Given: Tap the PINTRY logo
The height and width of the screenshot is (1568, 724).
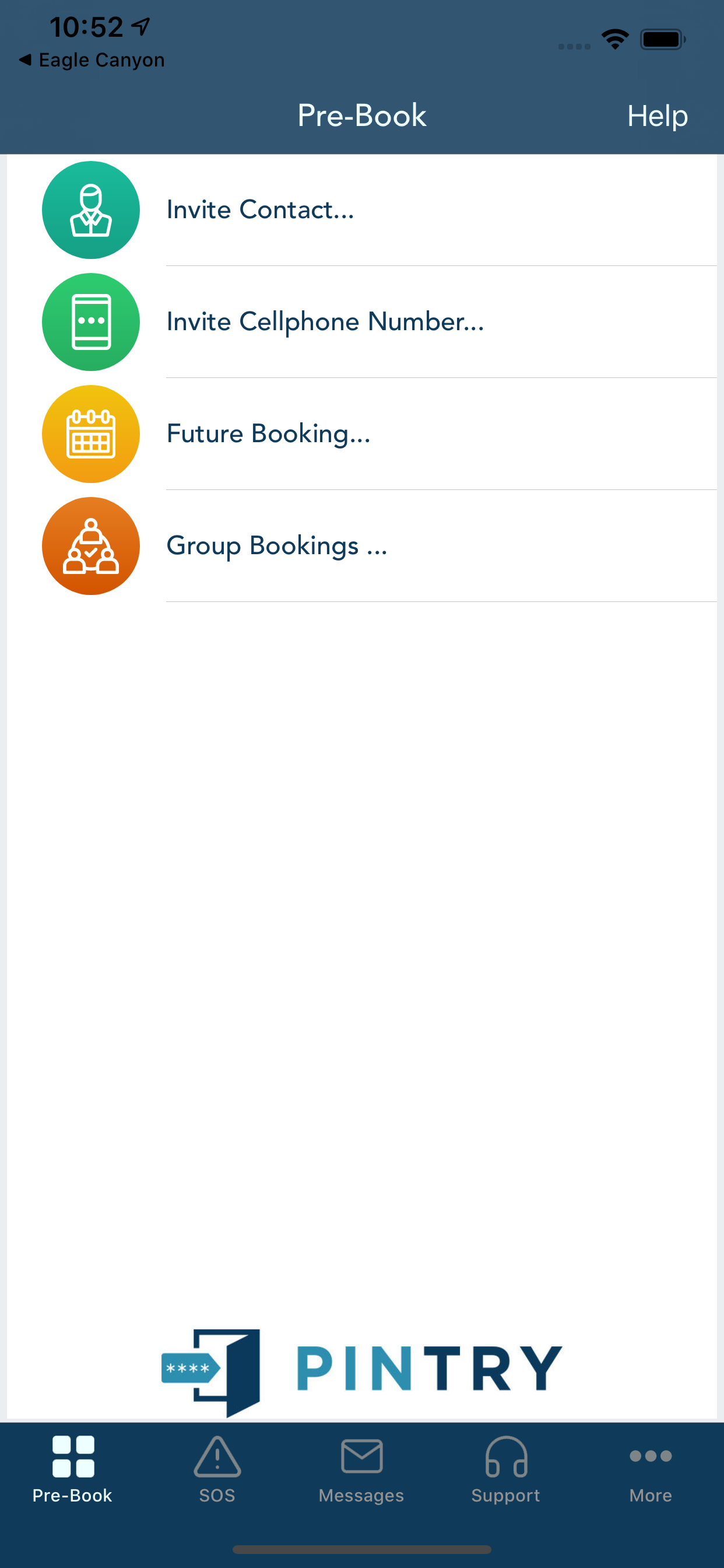Looking at the screenshot, I should coord(361,1372).
